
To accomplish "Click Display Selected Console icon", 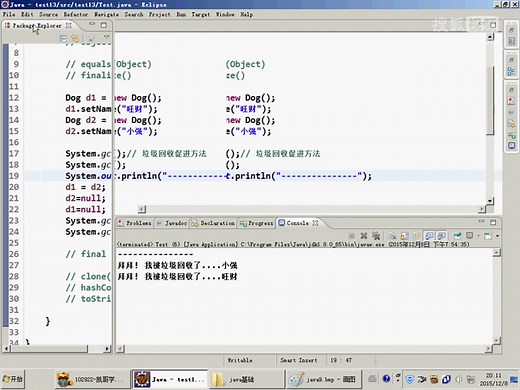I will click(470, 236).
